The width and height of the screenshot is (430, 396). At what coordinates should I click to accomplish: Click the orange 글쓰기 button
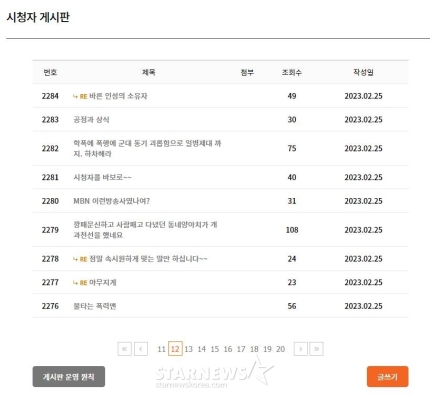click(388, 377)
